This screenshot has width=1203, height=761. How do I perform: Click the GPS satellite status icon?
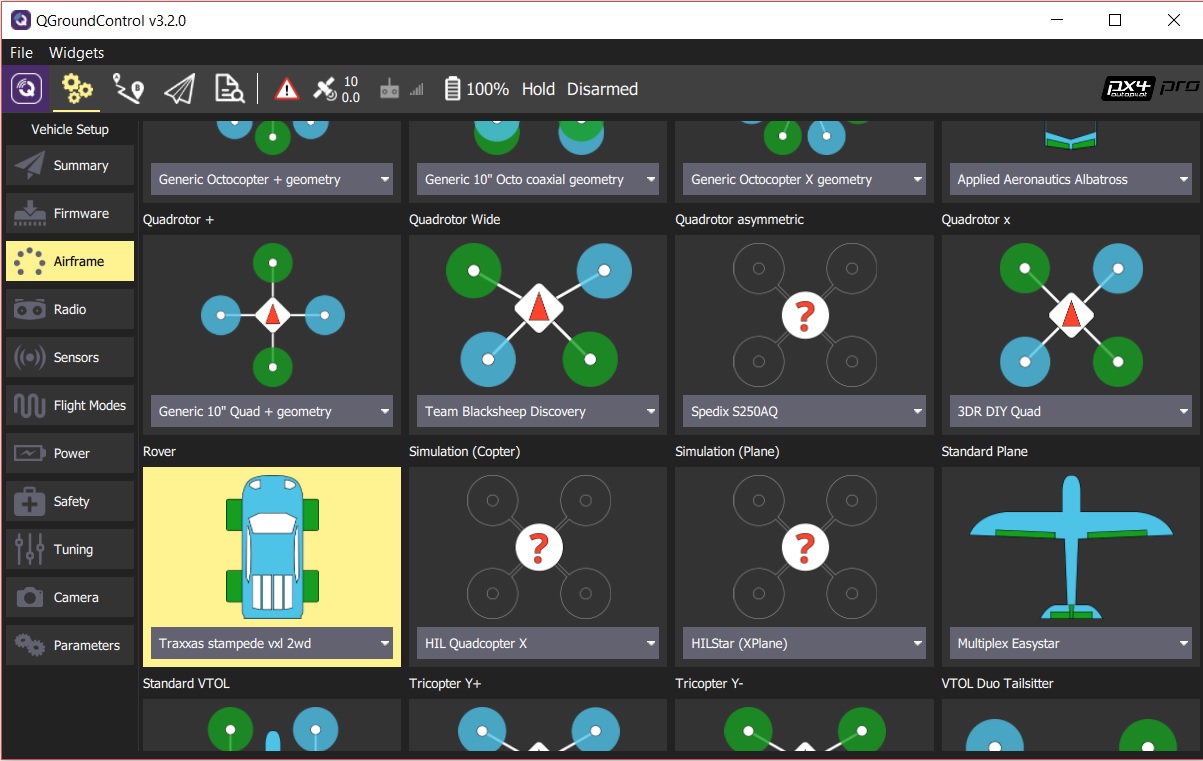coord(326,89)
